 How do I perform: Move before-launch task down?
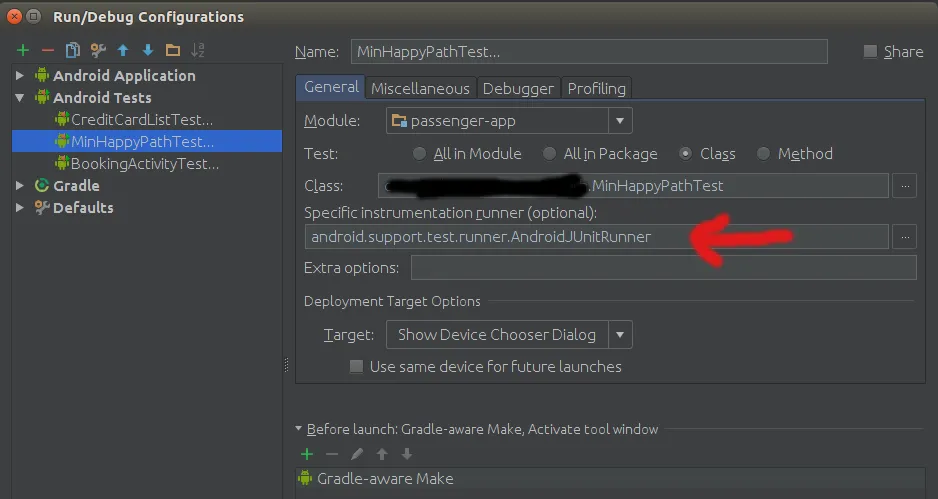click(407, 454)
